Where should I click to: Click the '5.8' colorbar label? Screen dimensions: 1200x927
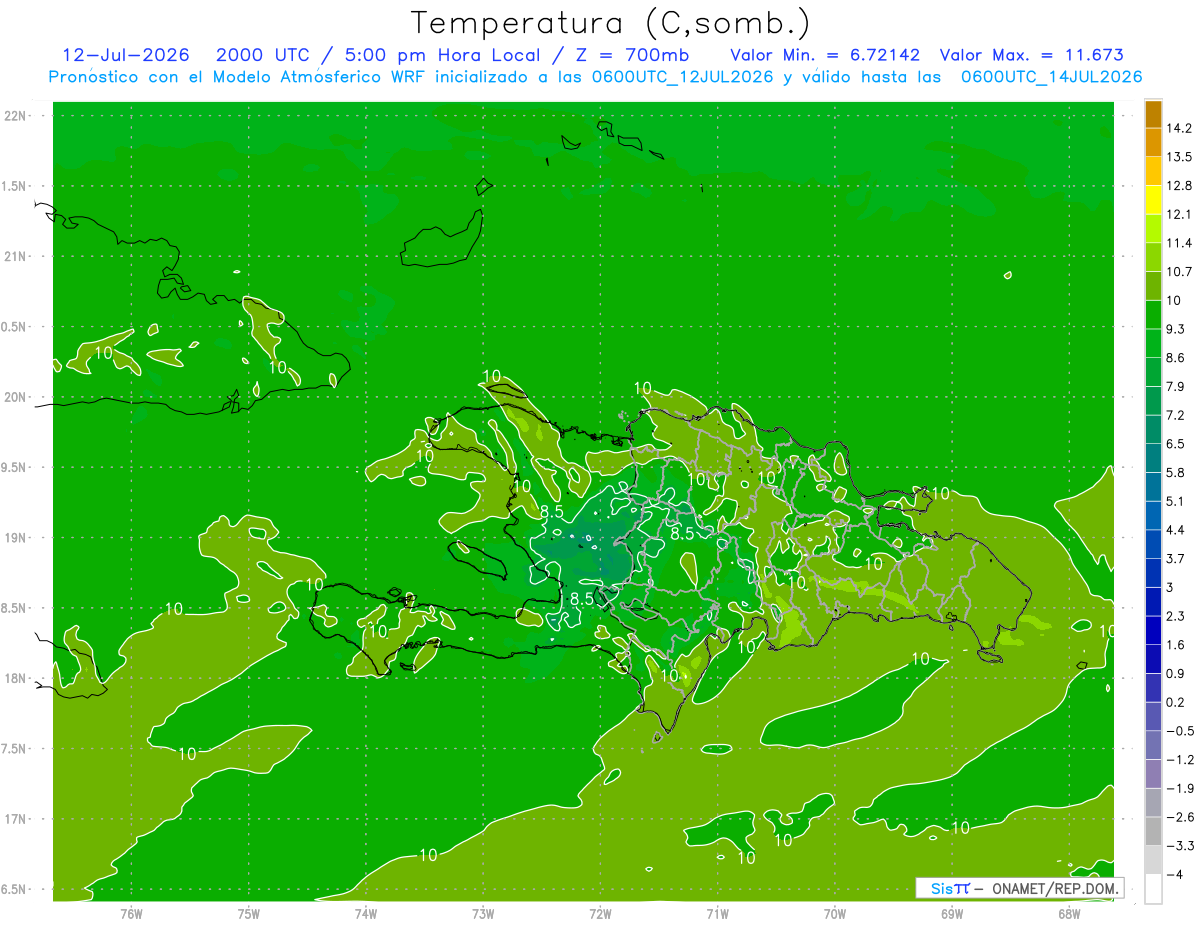[x=1176, y=473]
